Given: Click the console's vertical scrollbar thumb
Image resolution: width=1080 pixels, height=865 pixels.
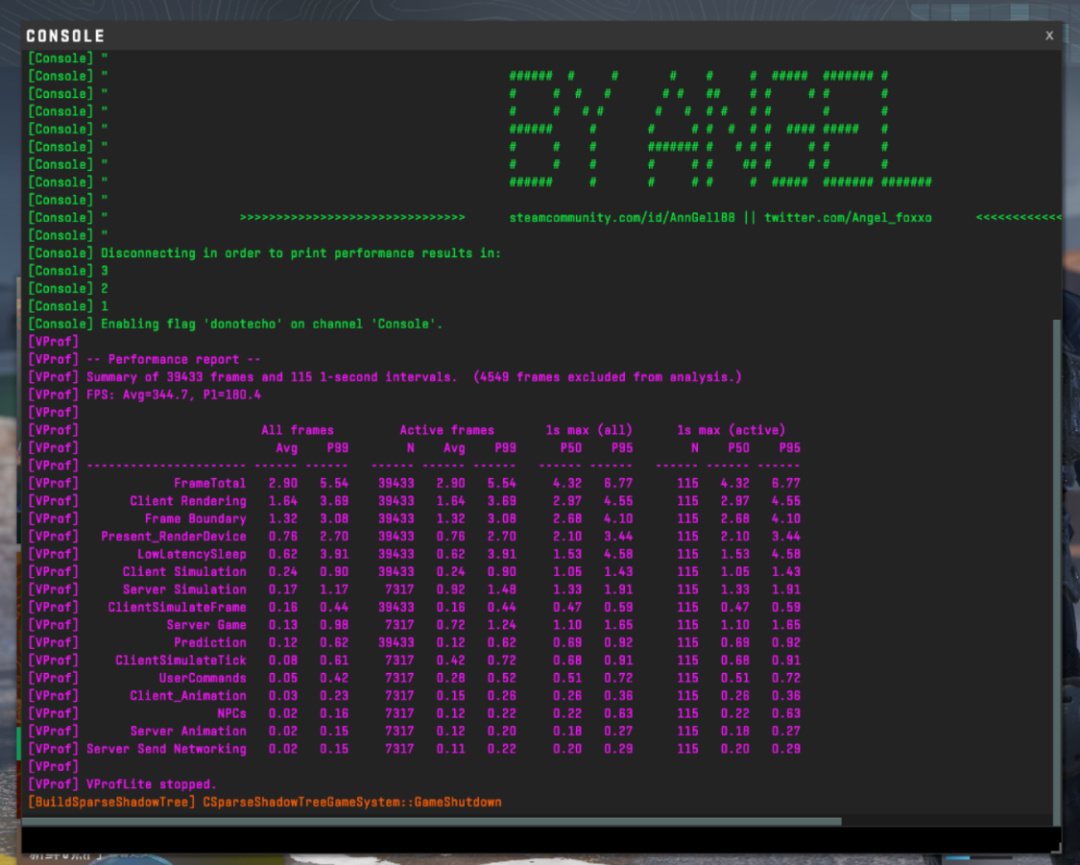Looking at the screenshot, I should [x=1057, y=572].
